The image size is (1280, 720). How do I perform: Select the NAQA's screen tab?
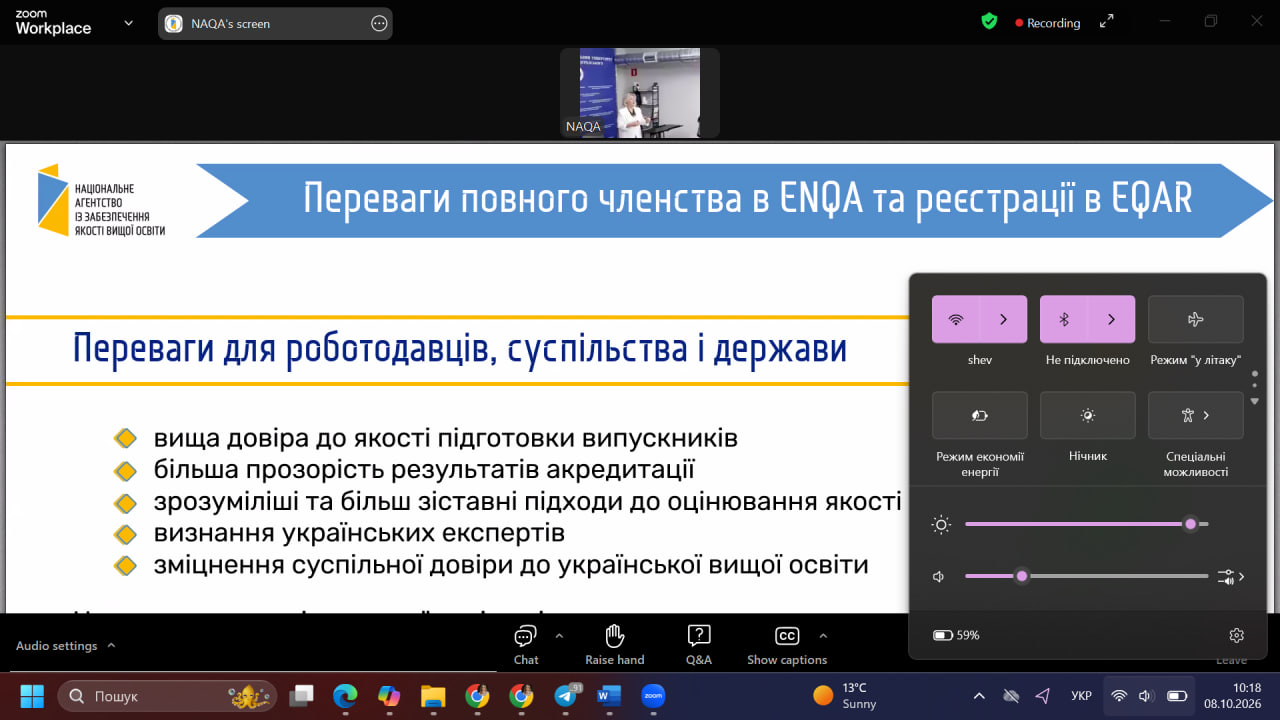(276, 23)
